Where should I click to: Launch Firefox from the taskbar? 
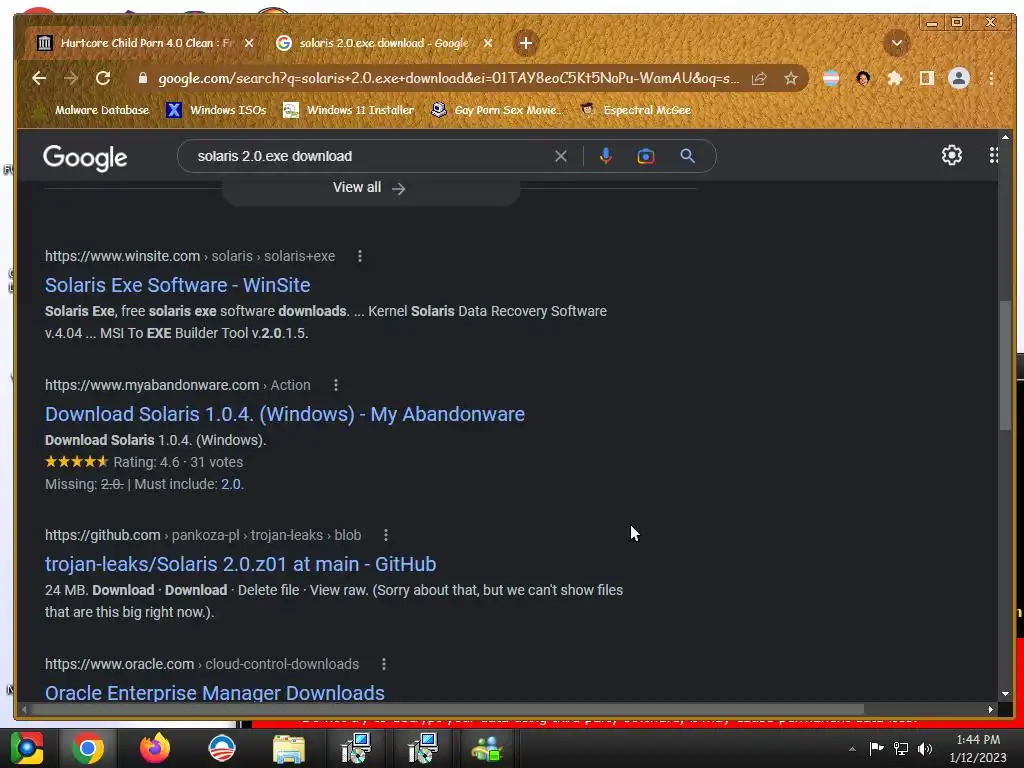click(155, 748)
